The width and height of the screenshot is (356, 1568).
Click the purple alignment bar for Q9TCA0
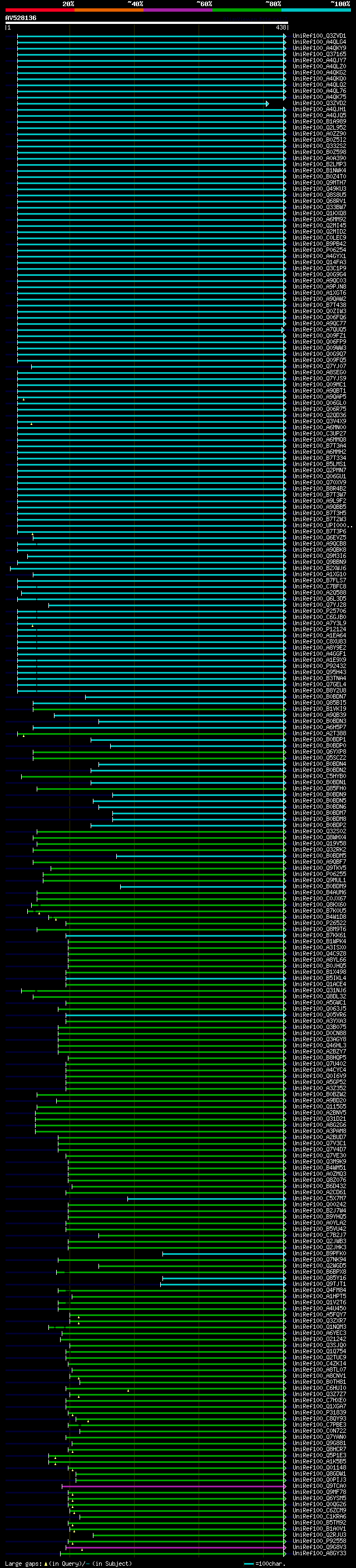174,1486
